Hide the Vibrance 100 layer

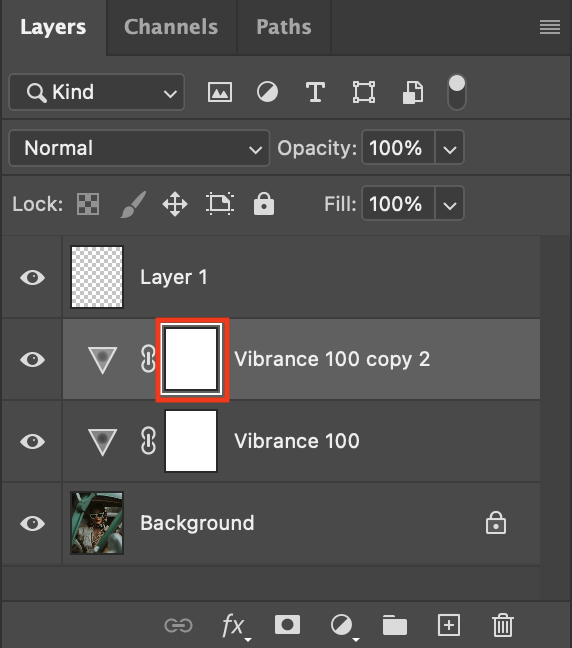click(33, 441)
